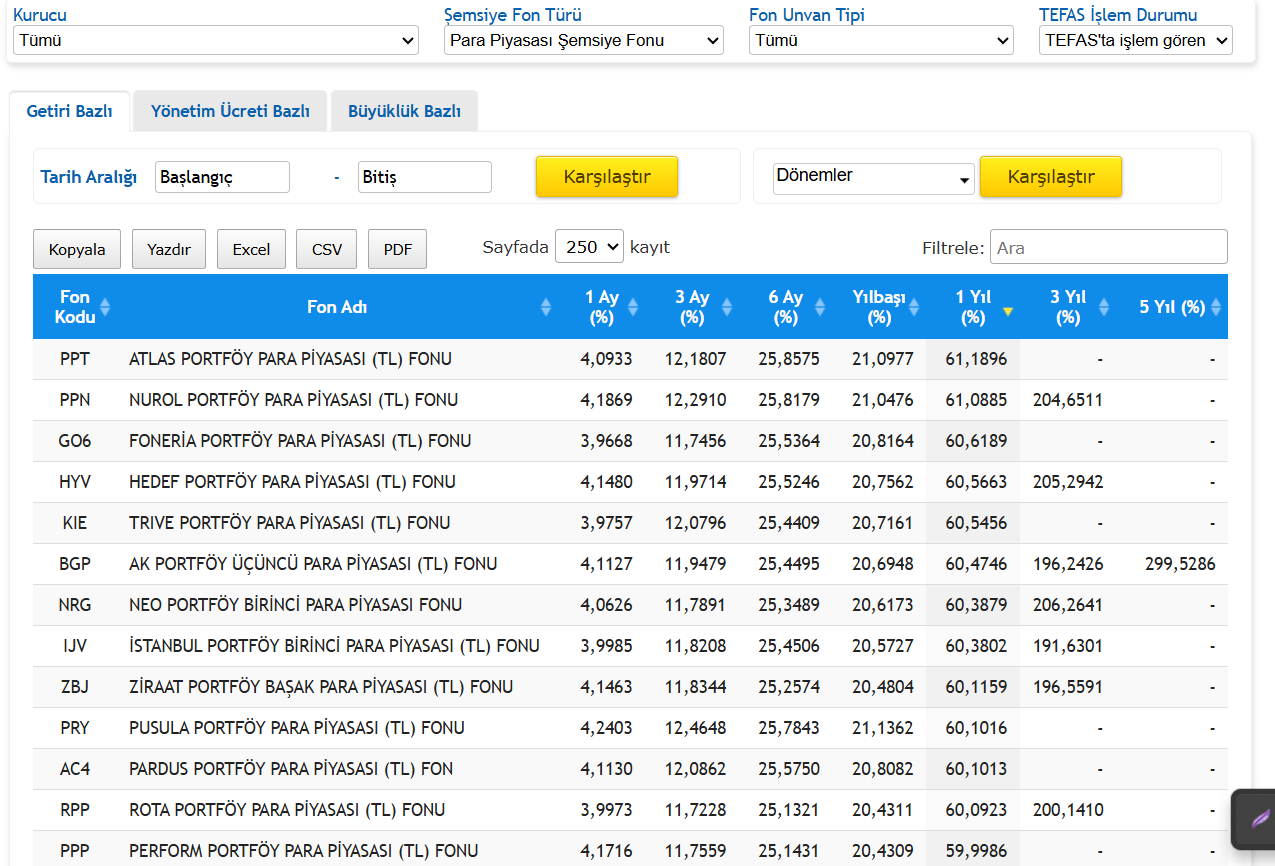Change the Sayfada 250 records-per-page dropdown
Screen dimensions: 1275x866
[589, 247]
